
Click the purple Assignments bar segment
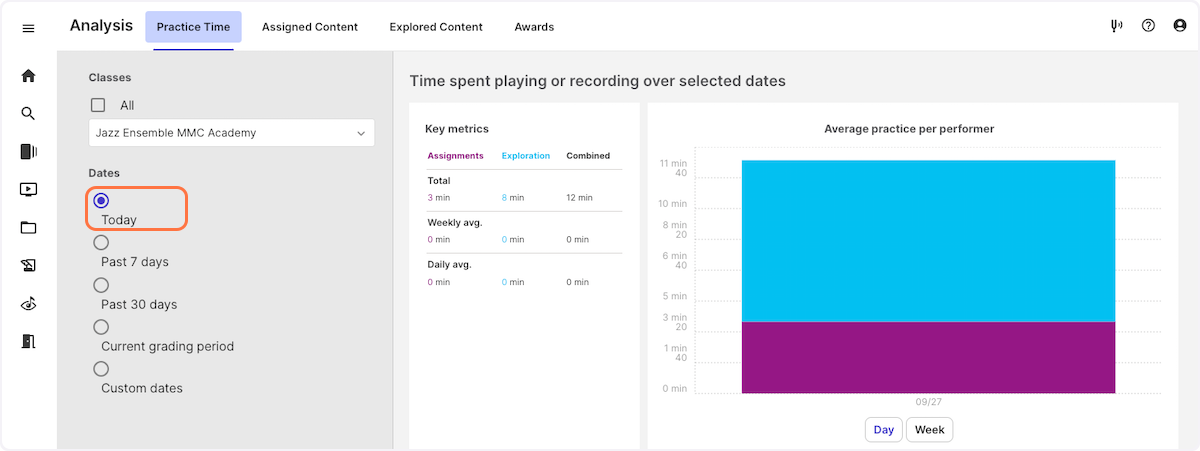(928, 357)
